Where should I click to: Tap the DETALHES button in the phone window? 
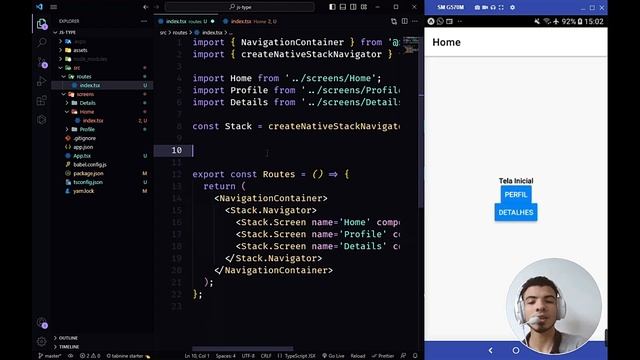pyautogui.click(x=516, y=213)
